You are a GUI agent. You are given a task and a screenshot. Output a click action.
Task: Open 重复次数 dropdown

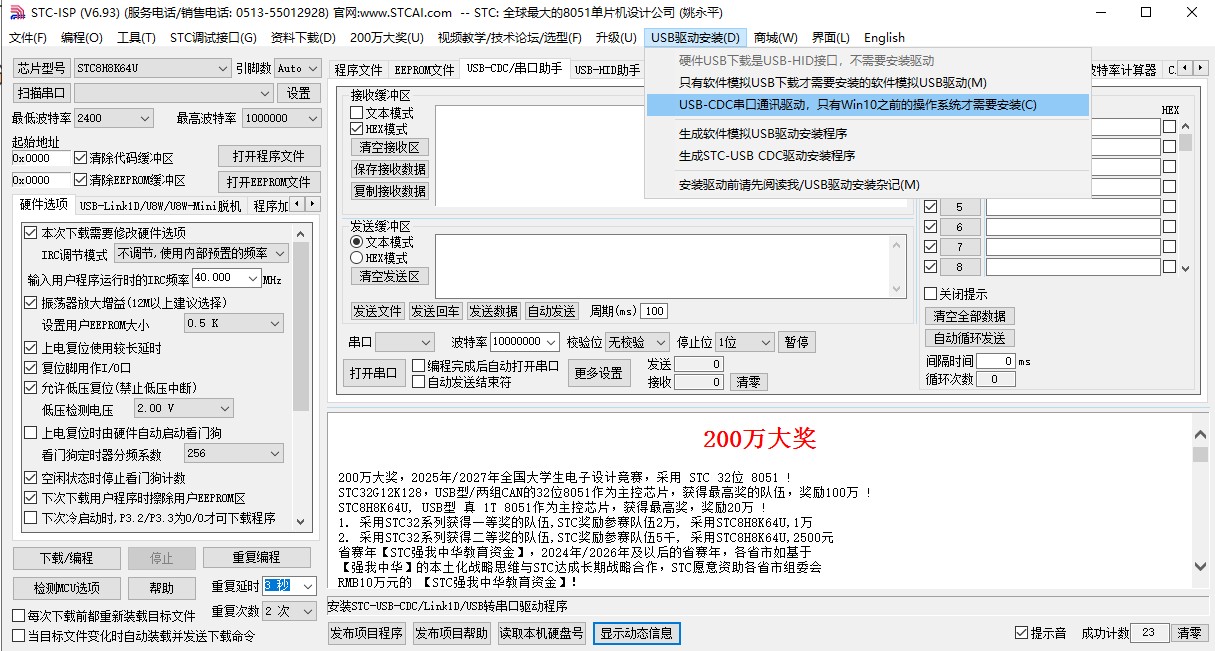(x=291, y=611)
